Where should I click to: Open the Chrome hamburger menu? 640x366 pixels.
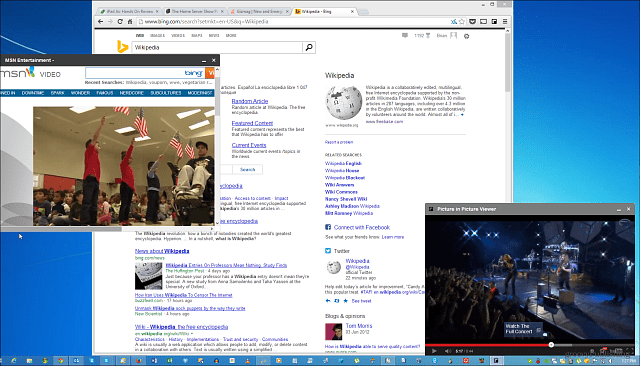(x=505, y=22)
